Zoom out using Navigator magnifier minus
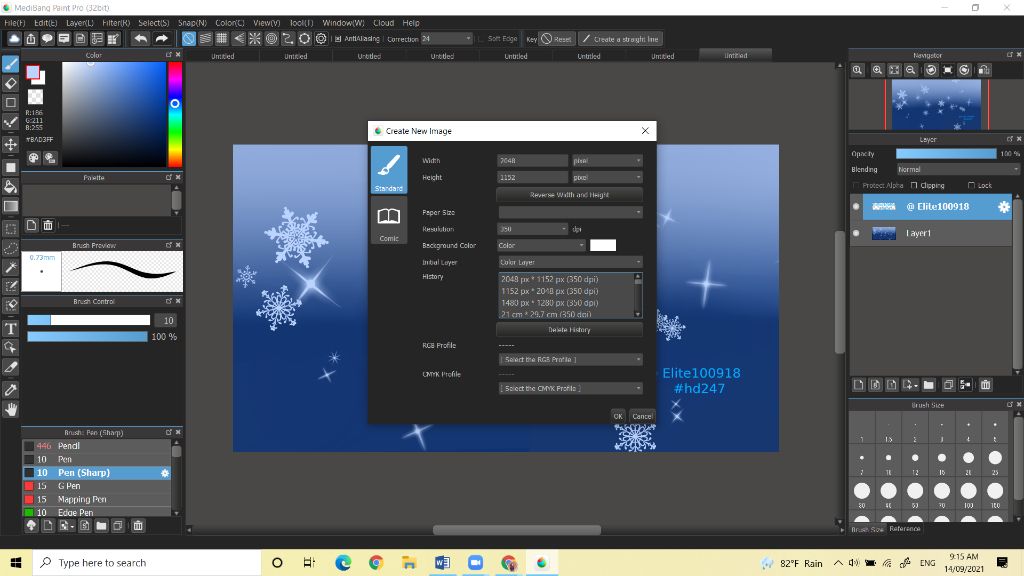 910,70
